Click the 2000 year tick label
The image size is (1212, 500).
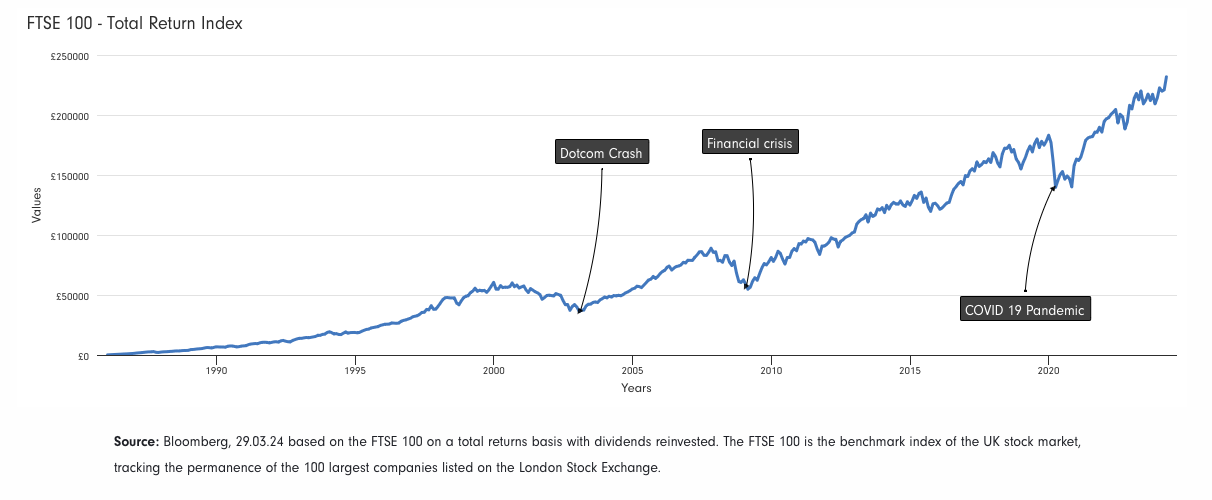493,370
